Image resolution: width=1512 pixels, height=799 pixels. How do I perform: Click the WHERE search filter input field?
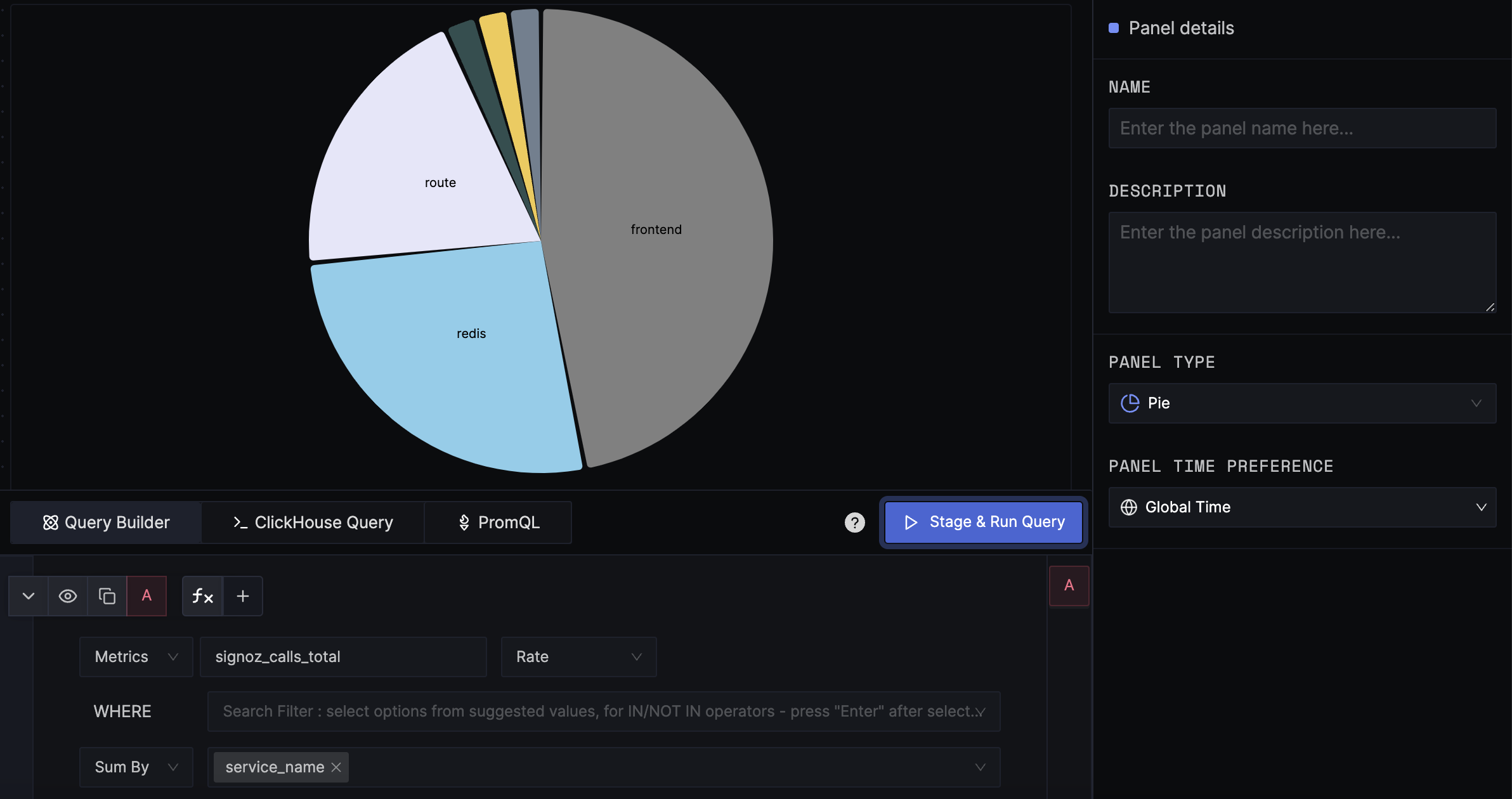tap(600, 711)
